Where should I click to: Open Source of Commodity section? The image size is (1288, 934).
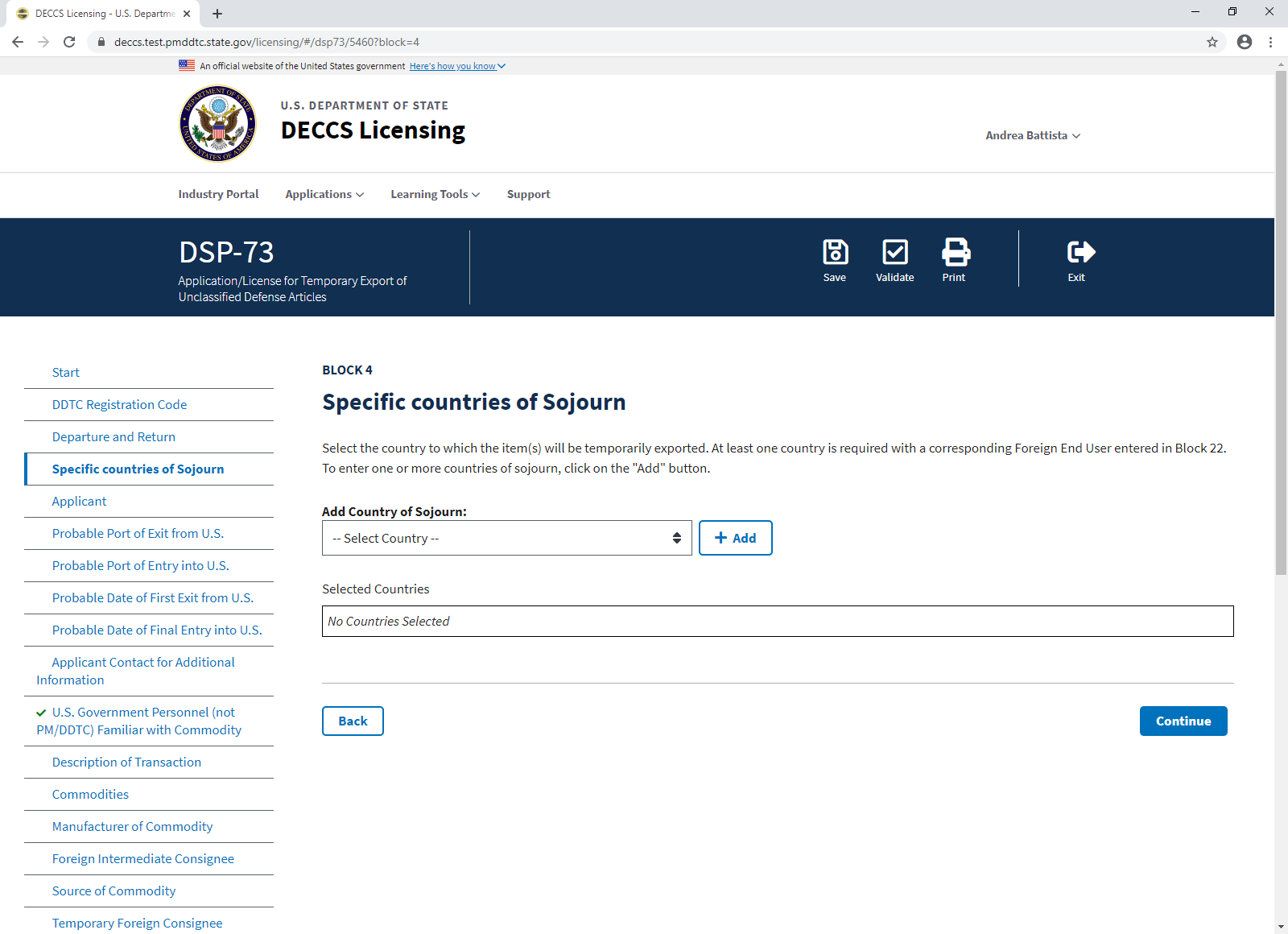pyautogui.click(x=114, y=891)
